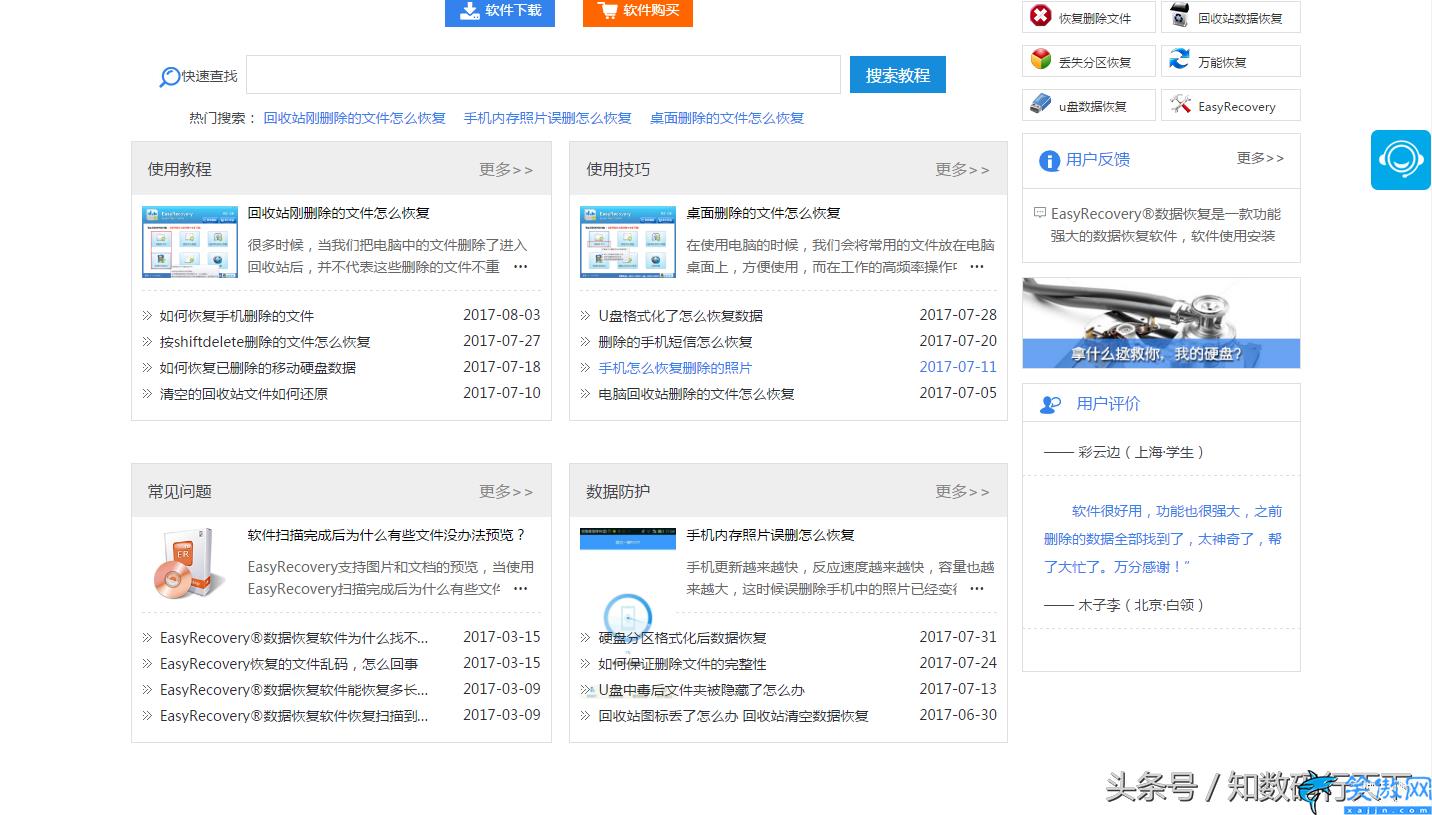Click the EasyRecovery software box thumbnail

coord(190,562)
